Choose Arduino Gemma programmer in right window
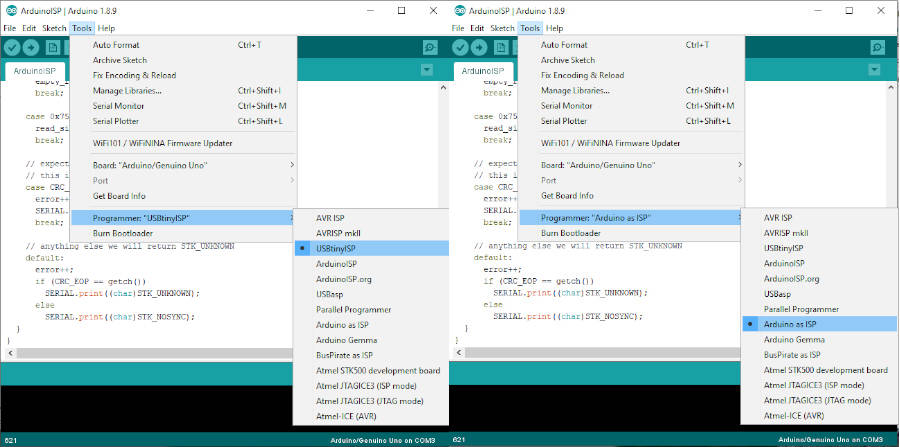 click(x=794, y=340)
